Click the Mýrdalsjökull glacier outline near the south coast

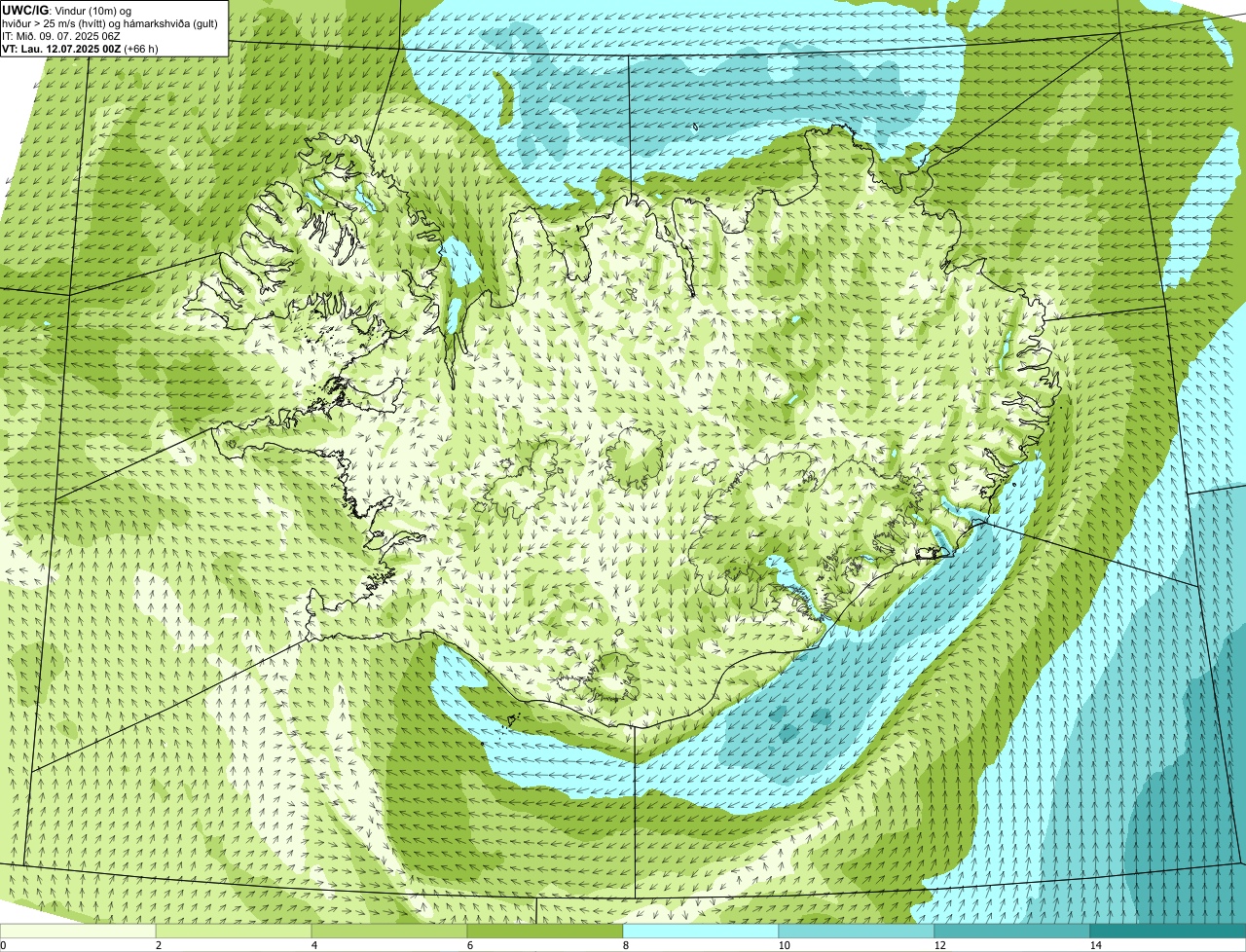[614, 675]
